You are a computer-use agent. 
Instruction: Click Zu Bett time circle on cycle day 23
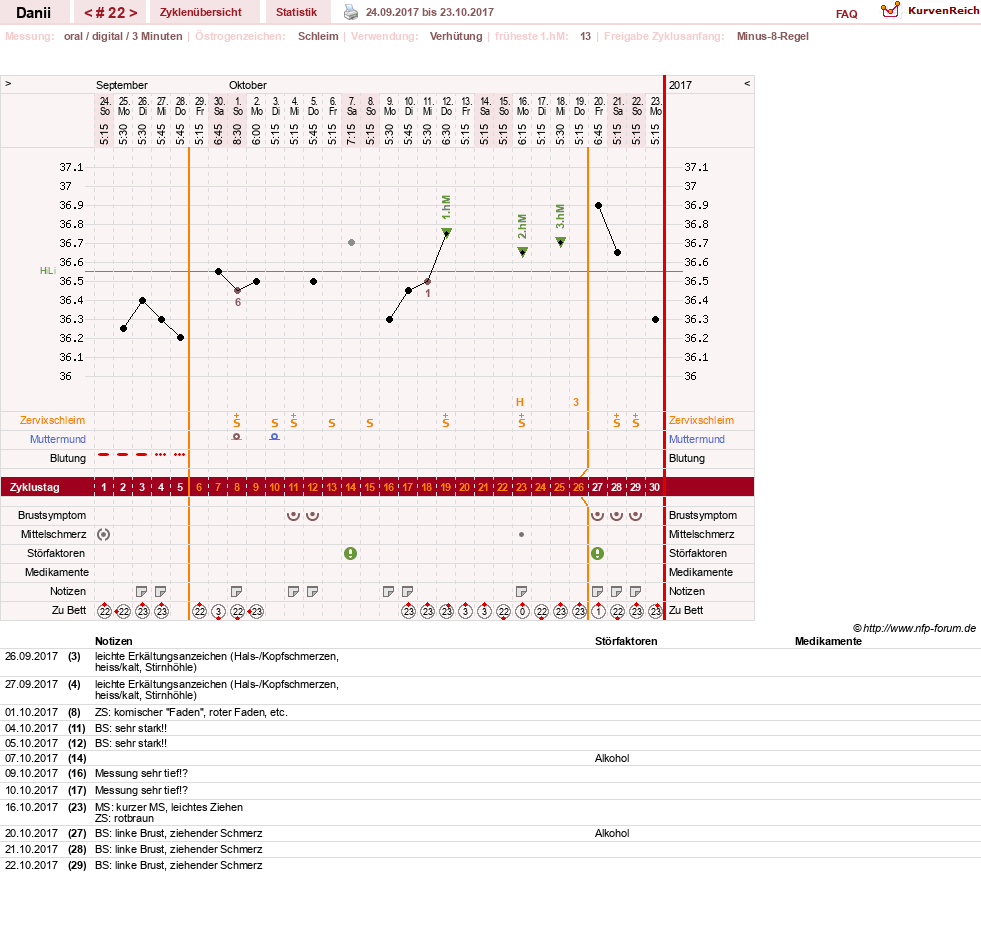pyautogui.click(x=522, y=612)
